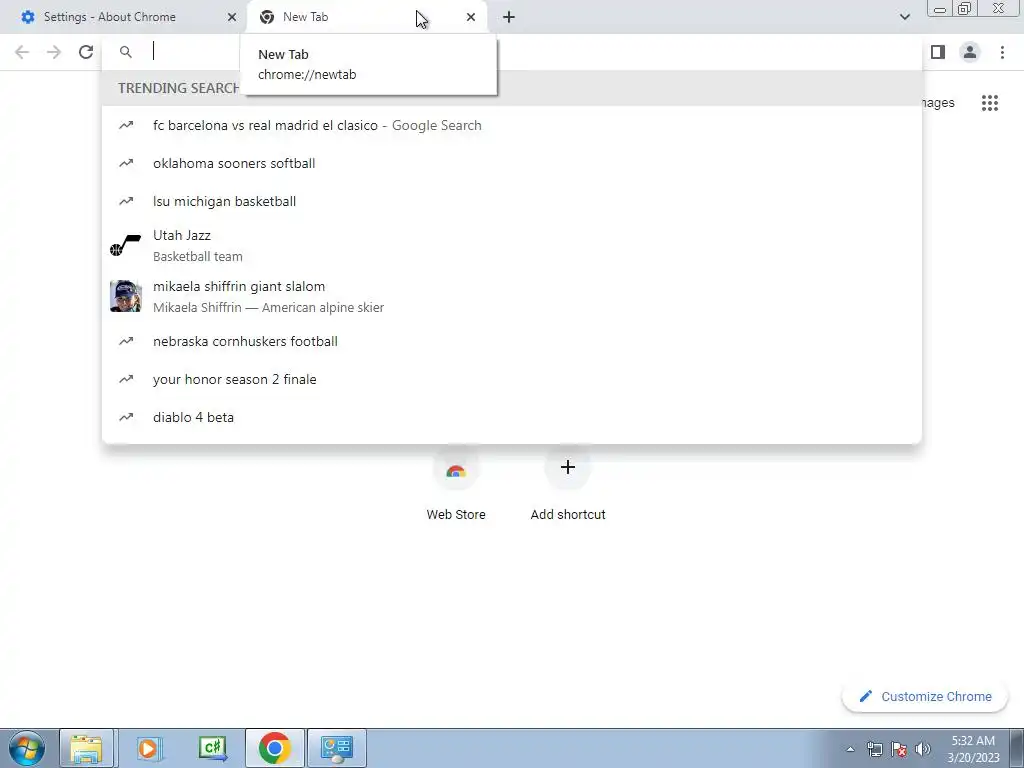Click the forward navigation arrow
Image resolution: width=1024 pixels, height=768 pixels.
[54, 52]
